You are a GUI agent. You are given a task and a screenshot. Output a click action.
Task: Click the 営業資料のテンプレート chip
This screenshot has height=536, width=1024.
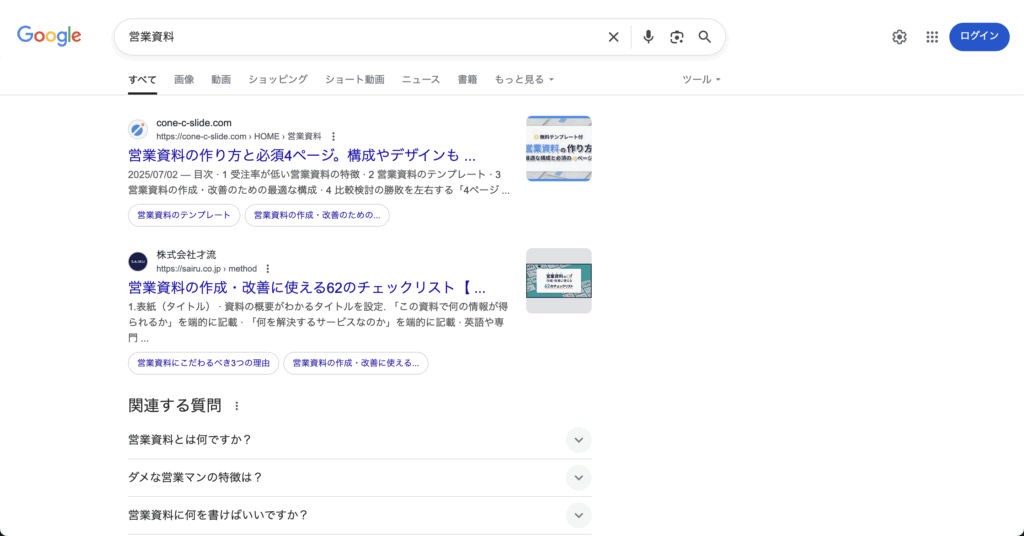(184, 215)
